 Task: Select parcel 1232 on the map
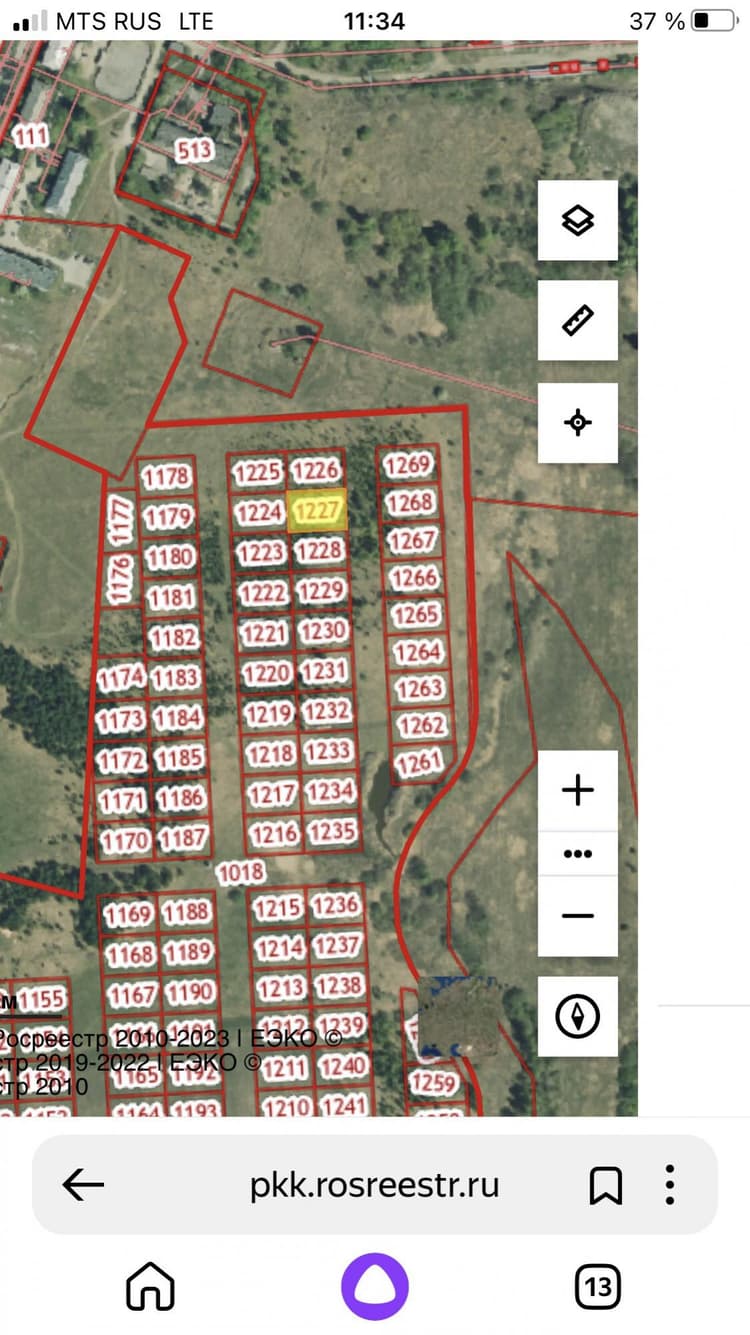point(328,710)
